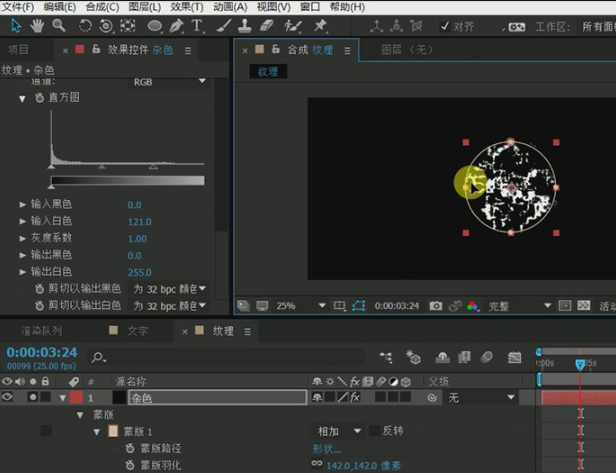Select the Hand tool in toolbar
Screen dimensions: 616x473
(37, 24)
